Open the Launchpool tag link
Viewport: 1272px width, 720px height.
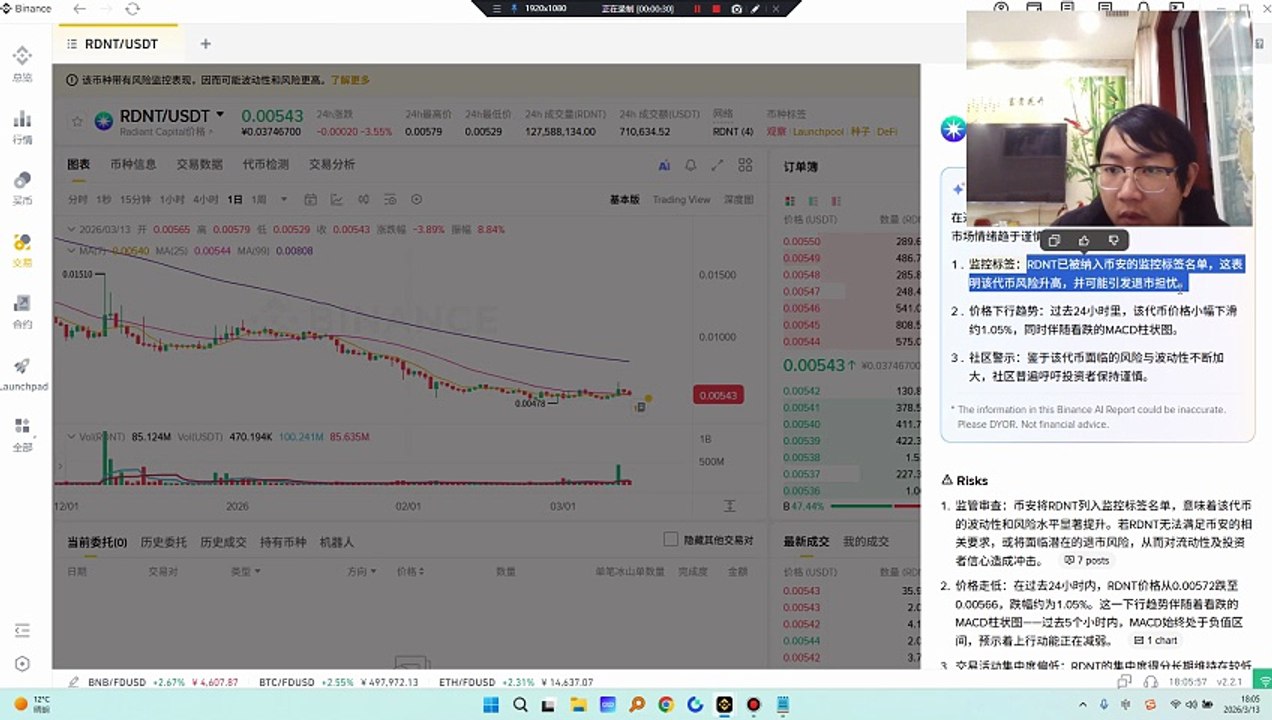(x=818, y=131)
